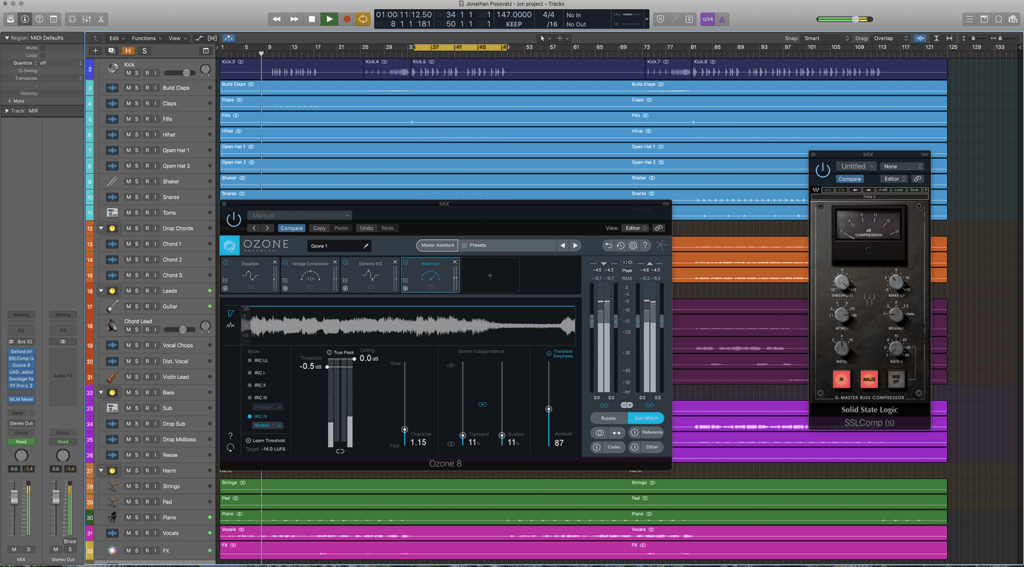Open the Note Pad icon in the control bar
The width and height of the screenshot is (1024, 567).
pyautogui.click(x=984, y=19)
